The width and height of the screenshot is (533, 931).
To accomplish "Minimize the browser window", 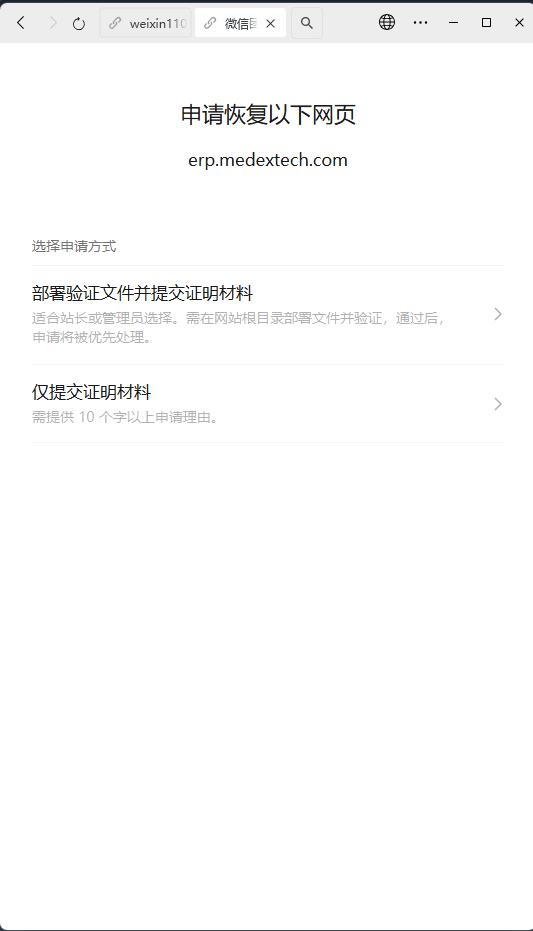I will point(453,23).
